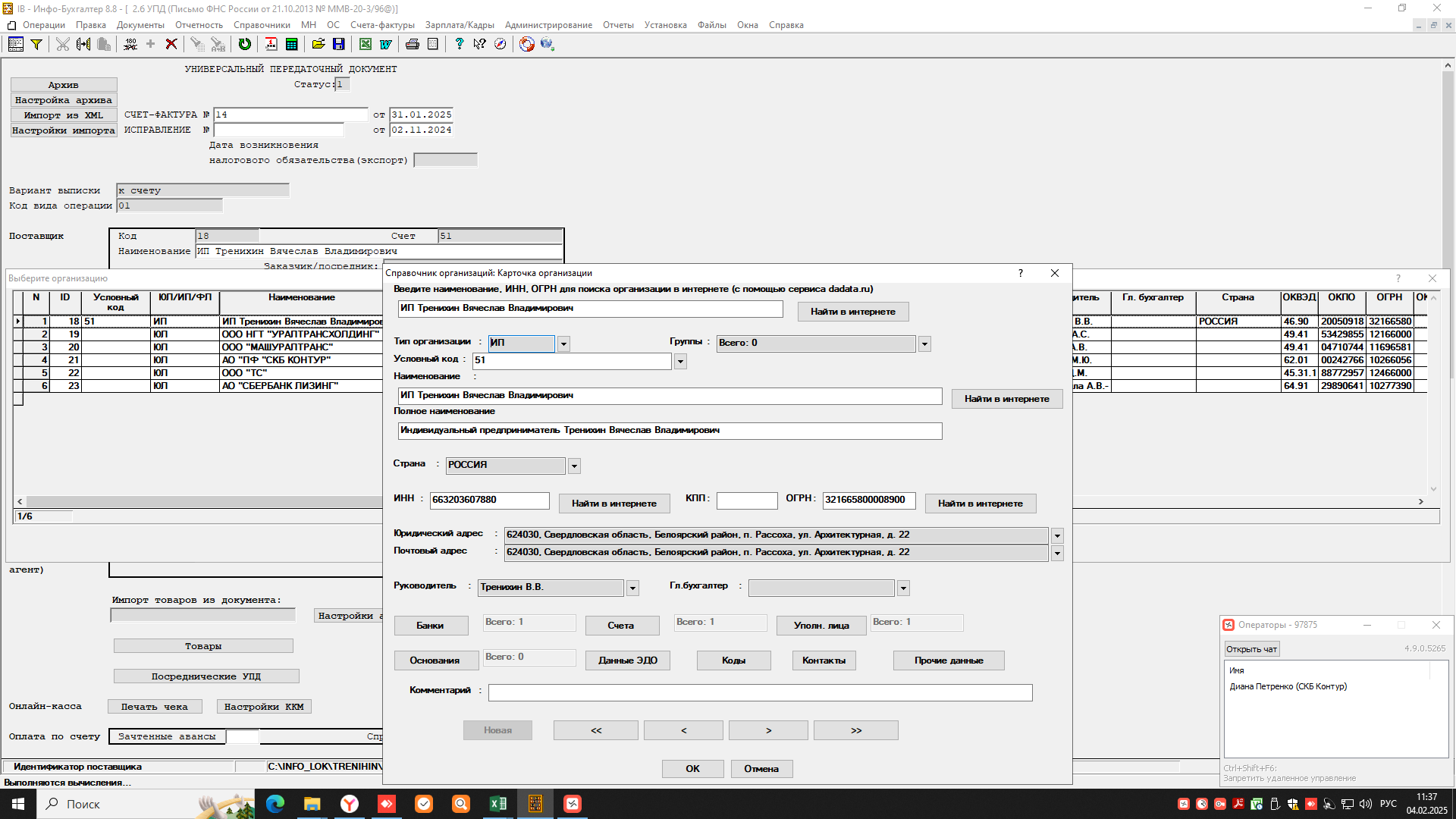Viewport: 1456px width, 819px height.
Task: Open the Зарплата/Кадры menu
Action: point(460,25)
